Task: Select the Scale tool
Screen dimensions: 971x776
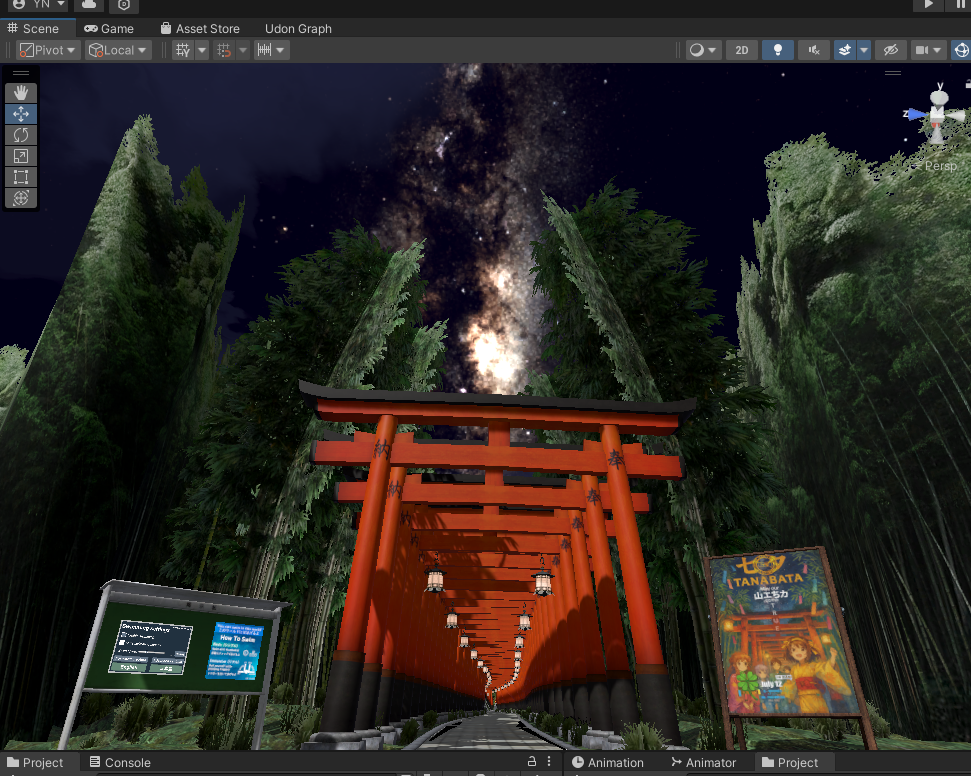Action: [21, 156]
